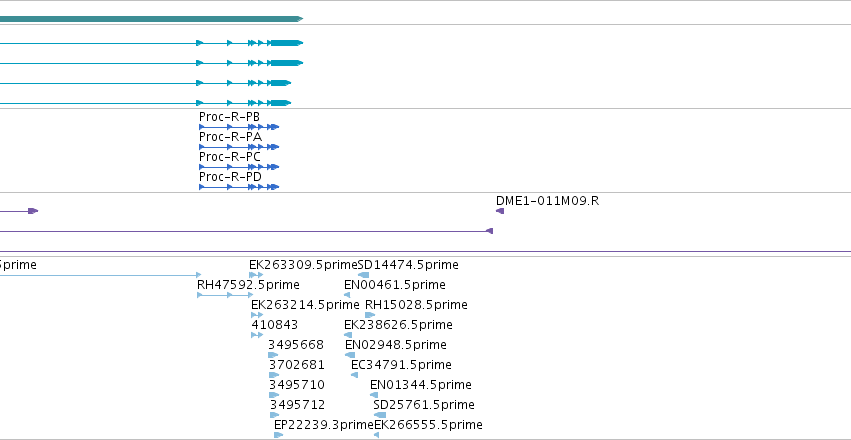Click the arrow glyph under 3495668

coord(273,355)
